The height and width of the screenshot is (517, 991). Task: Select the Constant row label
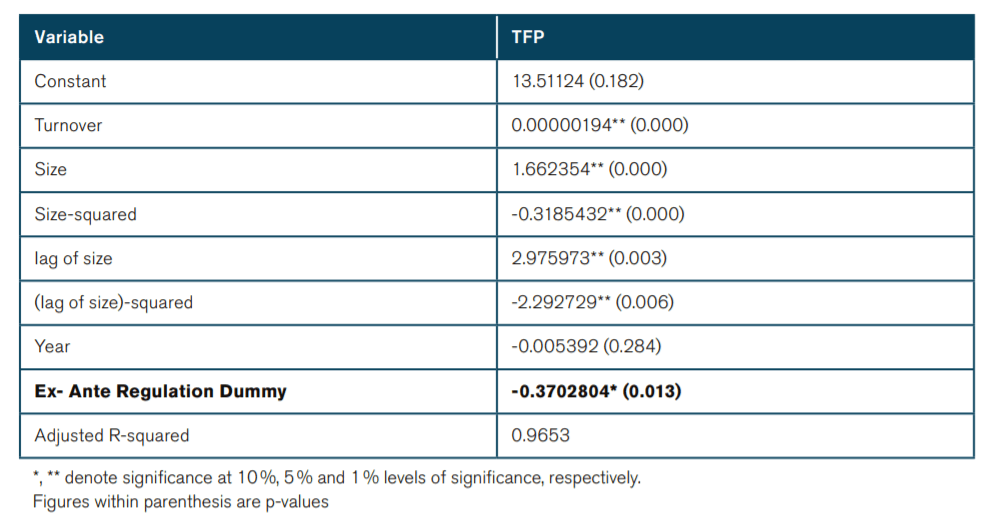(70, 81)
